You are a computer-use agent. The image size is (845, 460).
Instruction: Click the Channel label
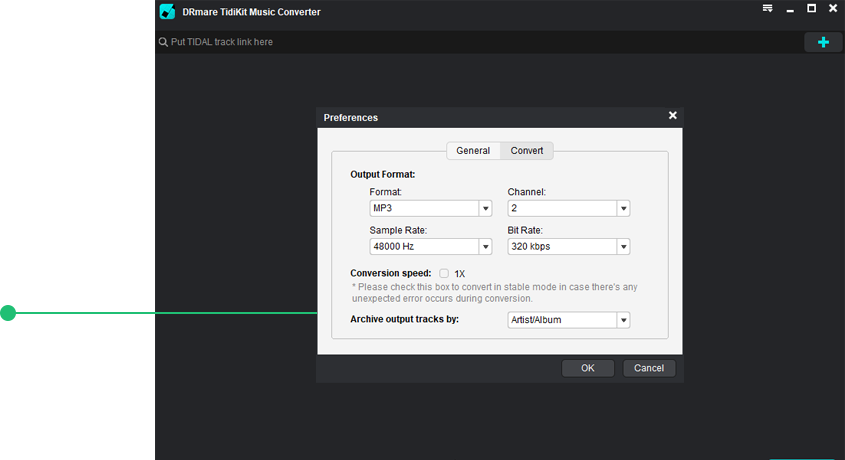[527, 192]
